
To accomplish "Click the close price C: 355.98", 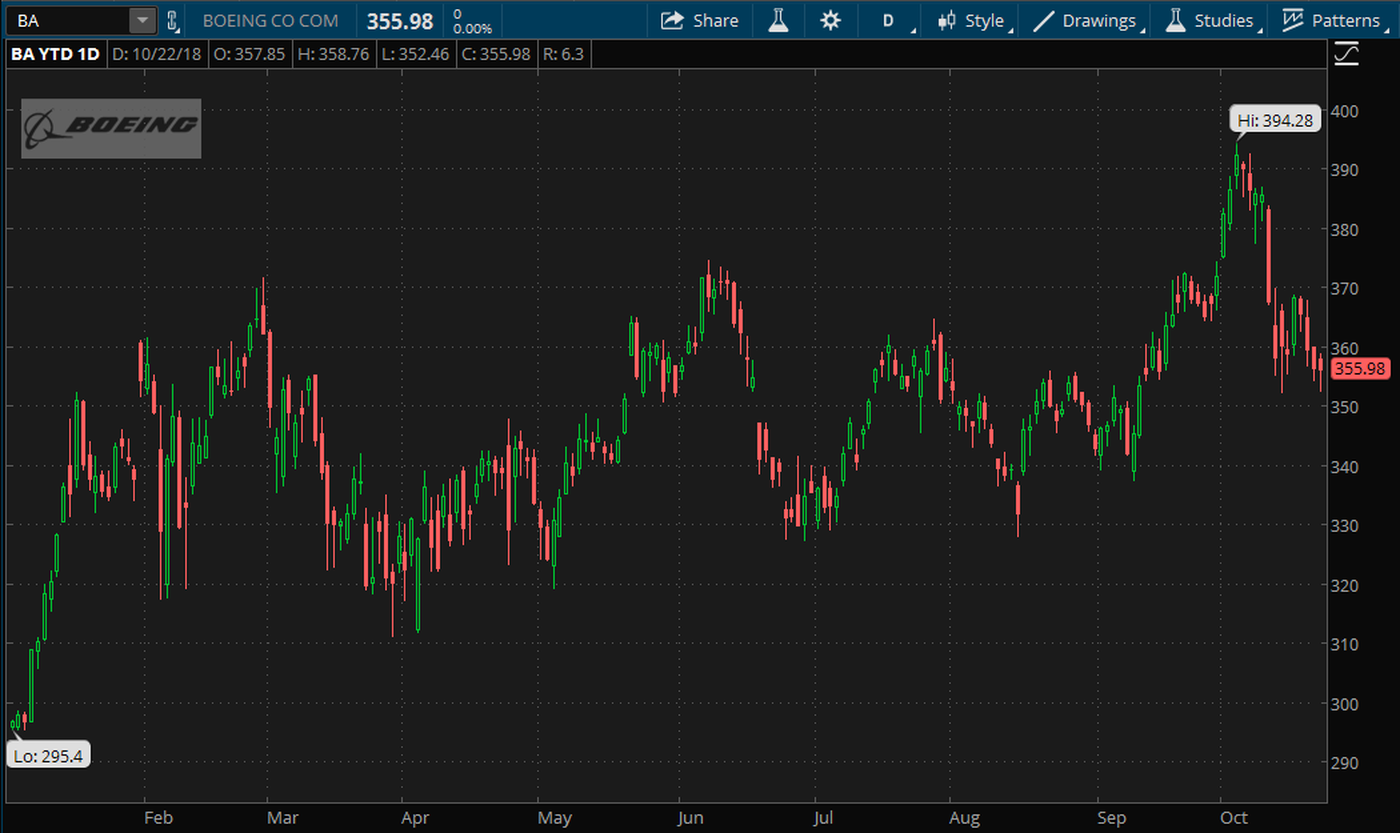I will click(x=495, y=54).
